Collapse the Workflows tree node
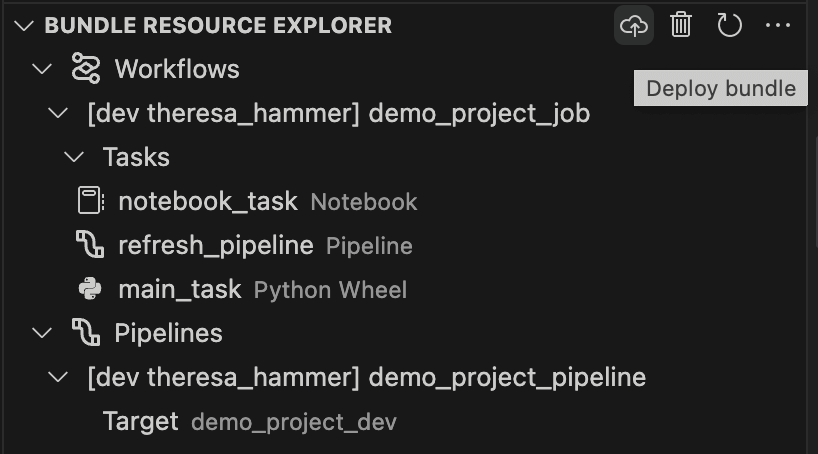 click(x=41, y=69)
